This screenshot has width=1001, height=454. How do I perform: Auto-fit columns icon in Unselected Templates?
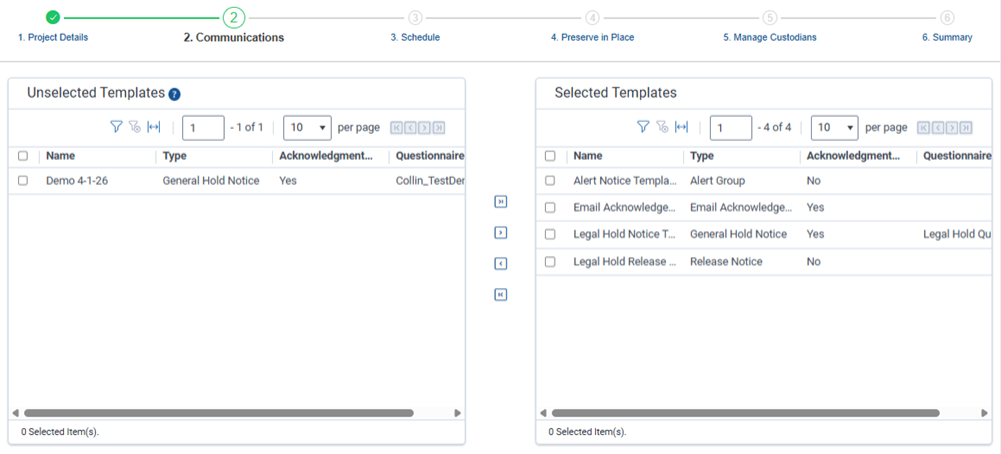point(154,127)
